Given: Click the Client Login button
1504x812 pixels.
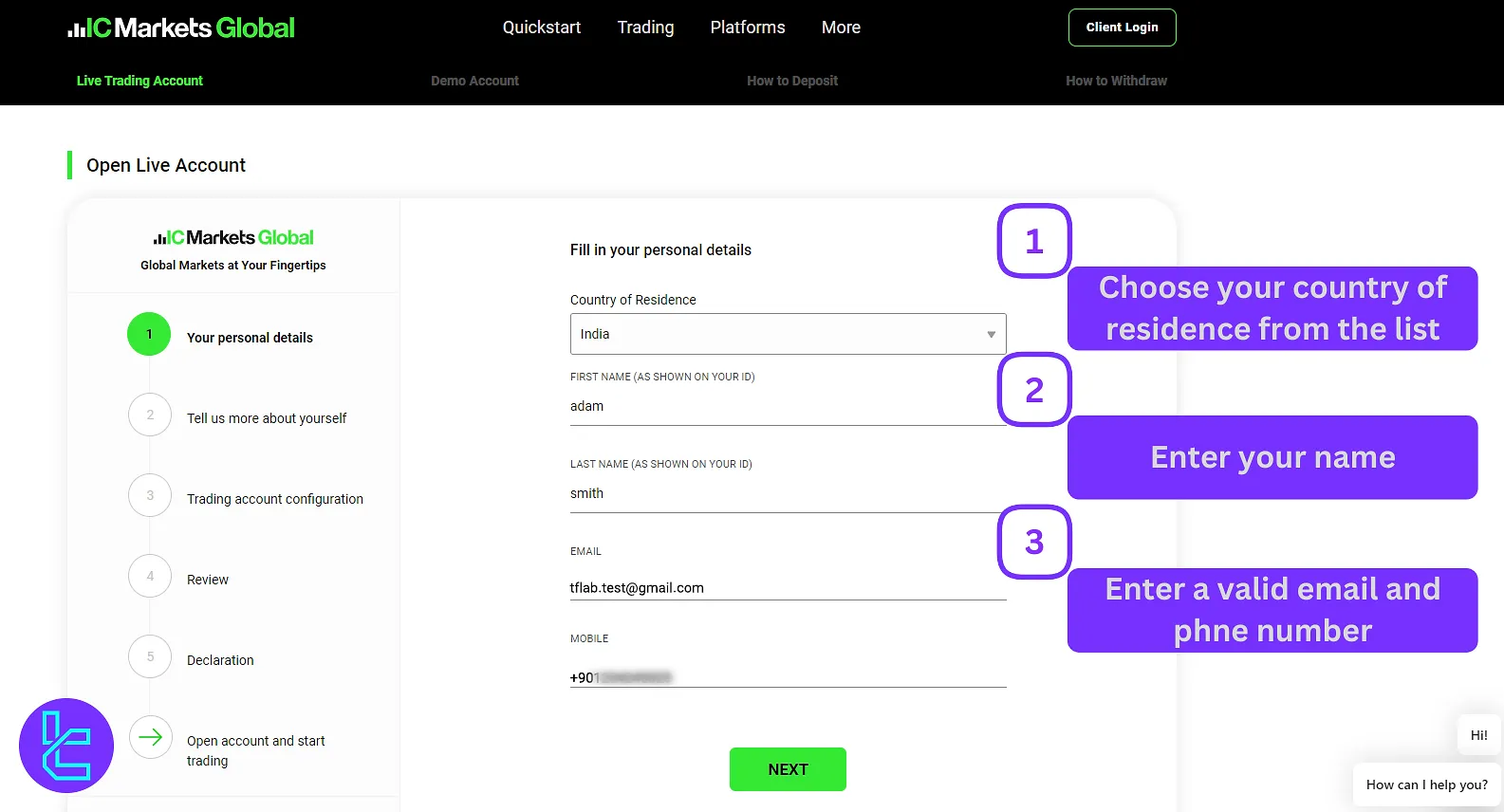Looking at the screenshot, I should (1122, 28).
